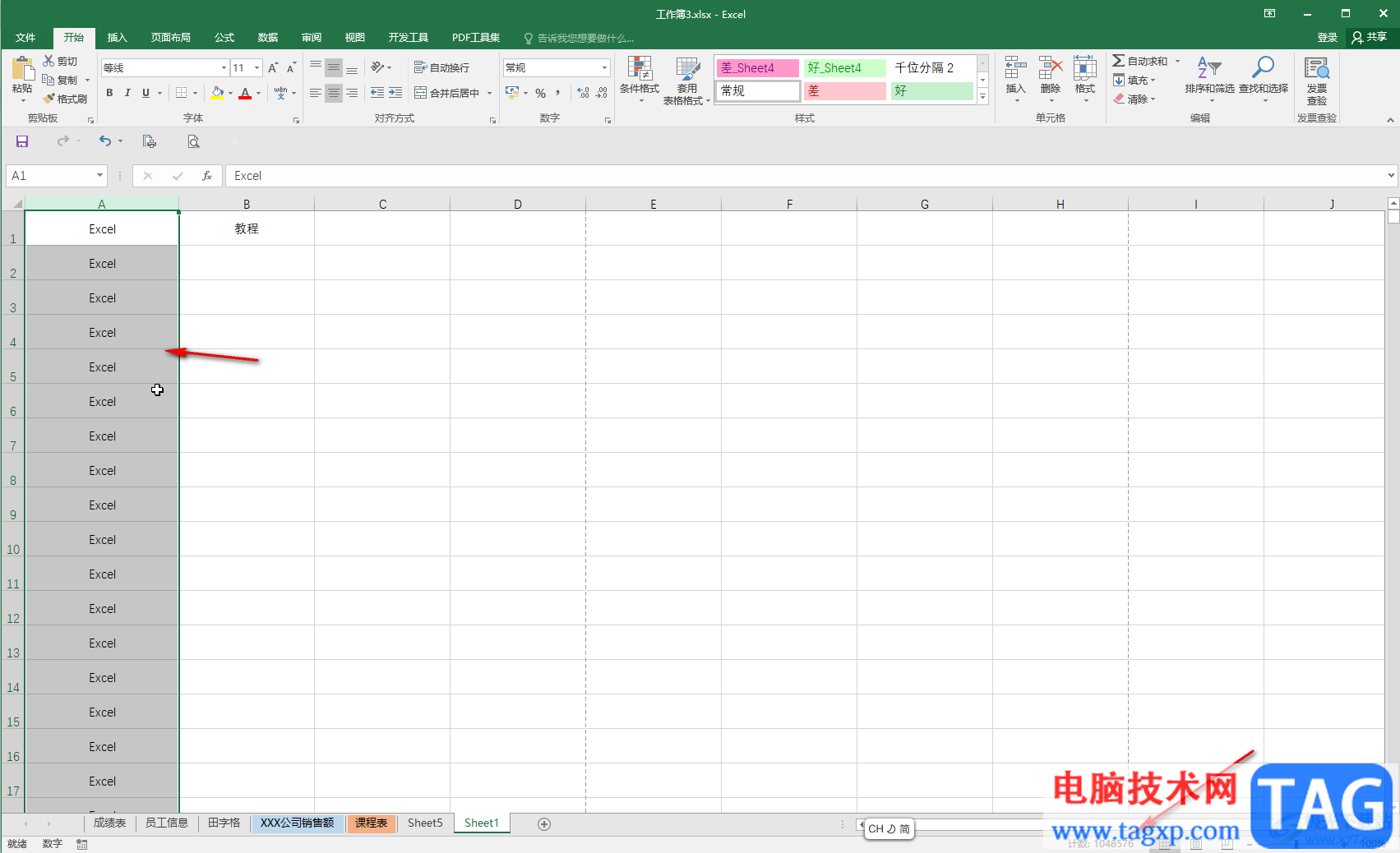Click Insert Function fx icon
The width and height of the screenshot is (1400, 853).
point(207,176)
